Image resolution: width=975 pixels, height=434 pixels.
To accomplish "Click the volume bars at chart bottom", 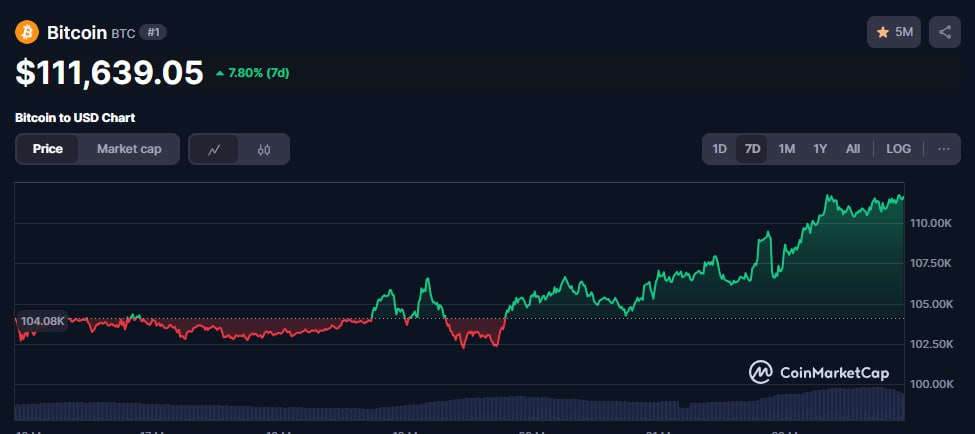I will (x=460, y=405).
